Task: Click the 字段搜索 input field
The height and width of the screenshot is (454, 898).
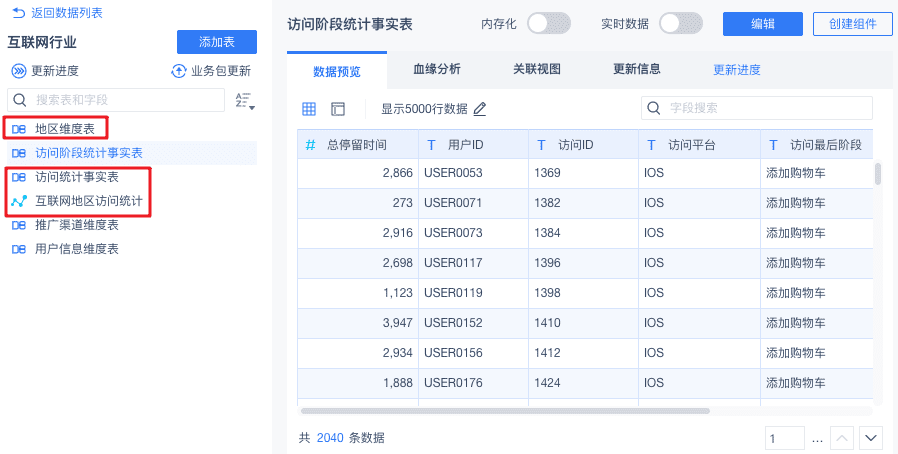Action: pyautogui.click(x=765, y=108)
